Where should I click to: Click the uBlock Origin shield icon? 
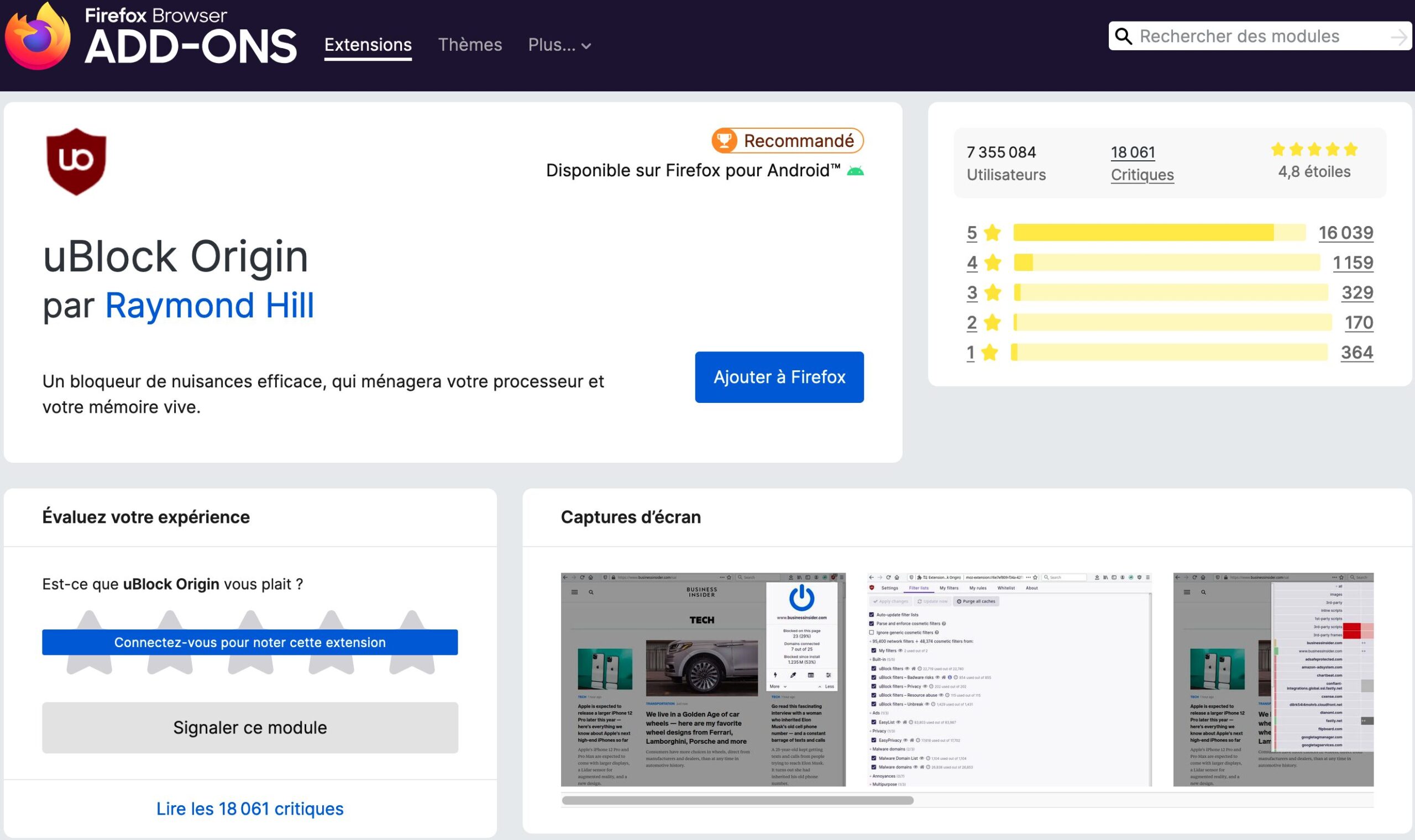[x=76, y=162]
